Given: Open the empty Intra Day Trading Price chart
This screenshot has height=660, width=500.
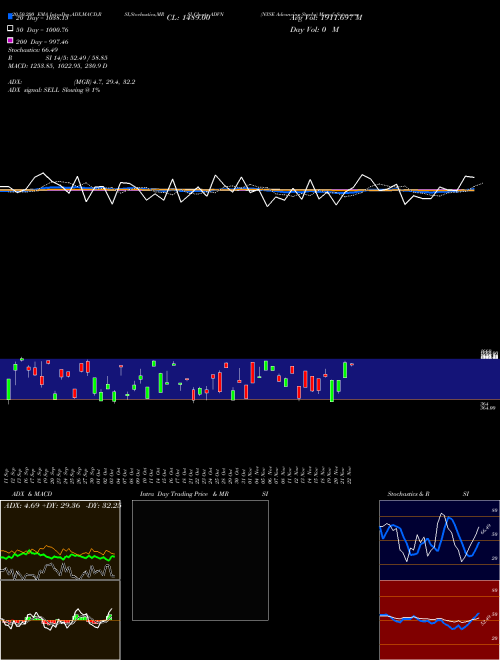Looking at the screenshot, I should (x=200, y=560).
